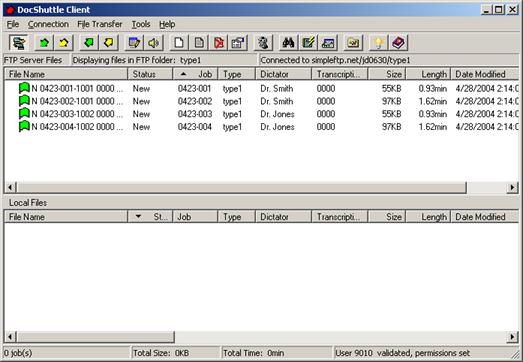Sort server files by Job column

click(x=195, y=74)
